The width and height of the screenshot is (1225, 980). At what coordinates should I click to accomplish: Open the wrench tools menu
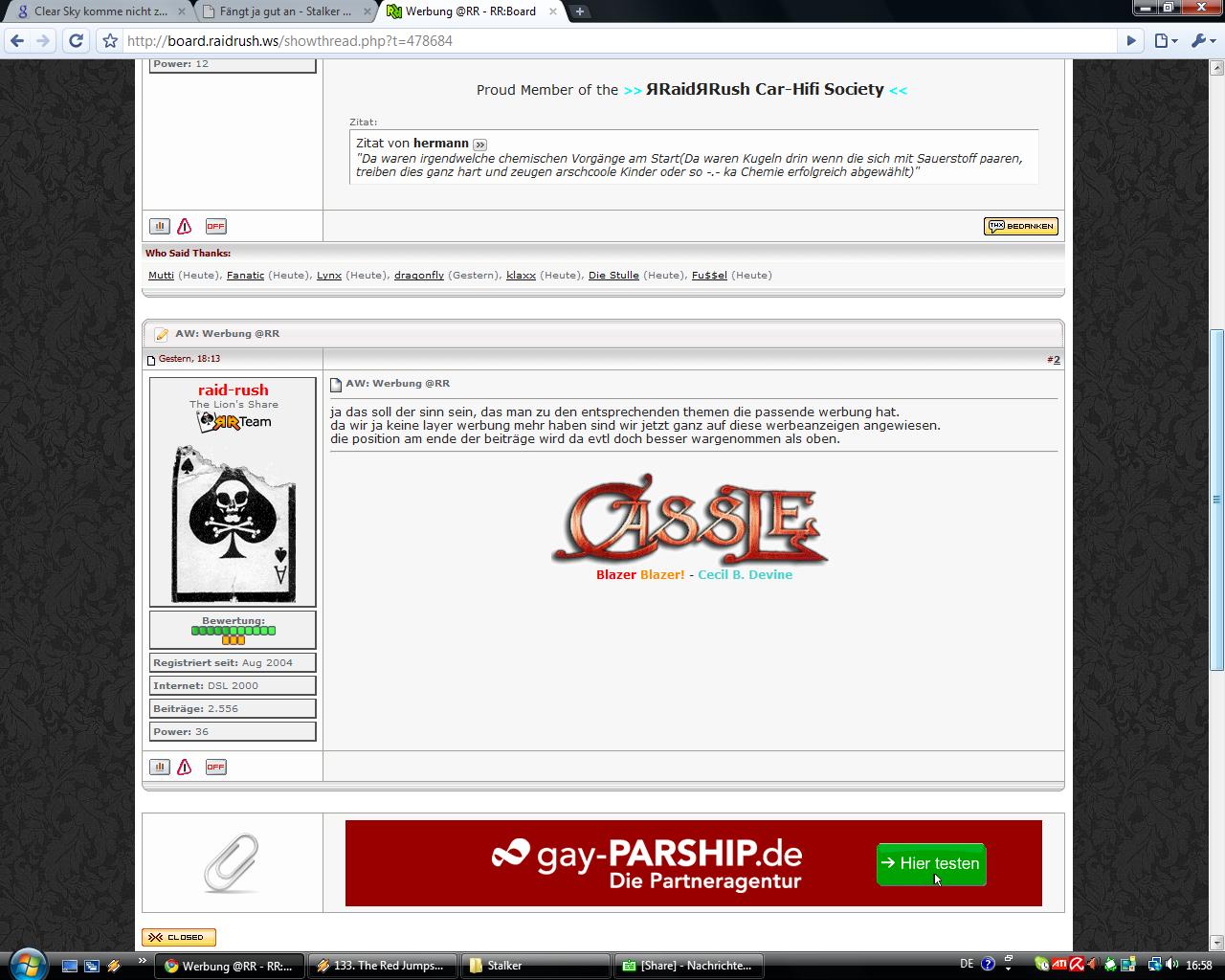pyautogui.click(x=1202, y=41)
